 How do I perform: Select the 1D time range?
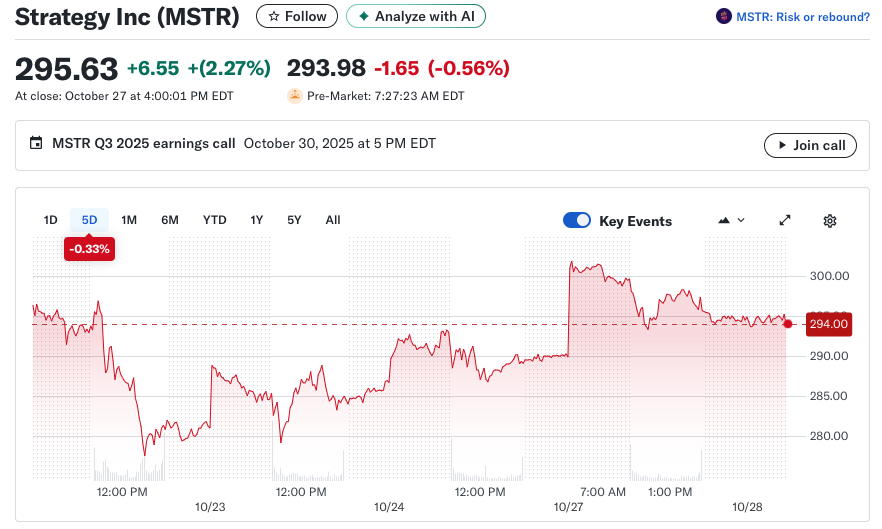click(x=51, y=220)
